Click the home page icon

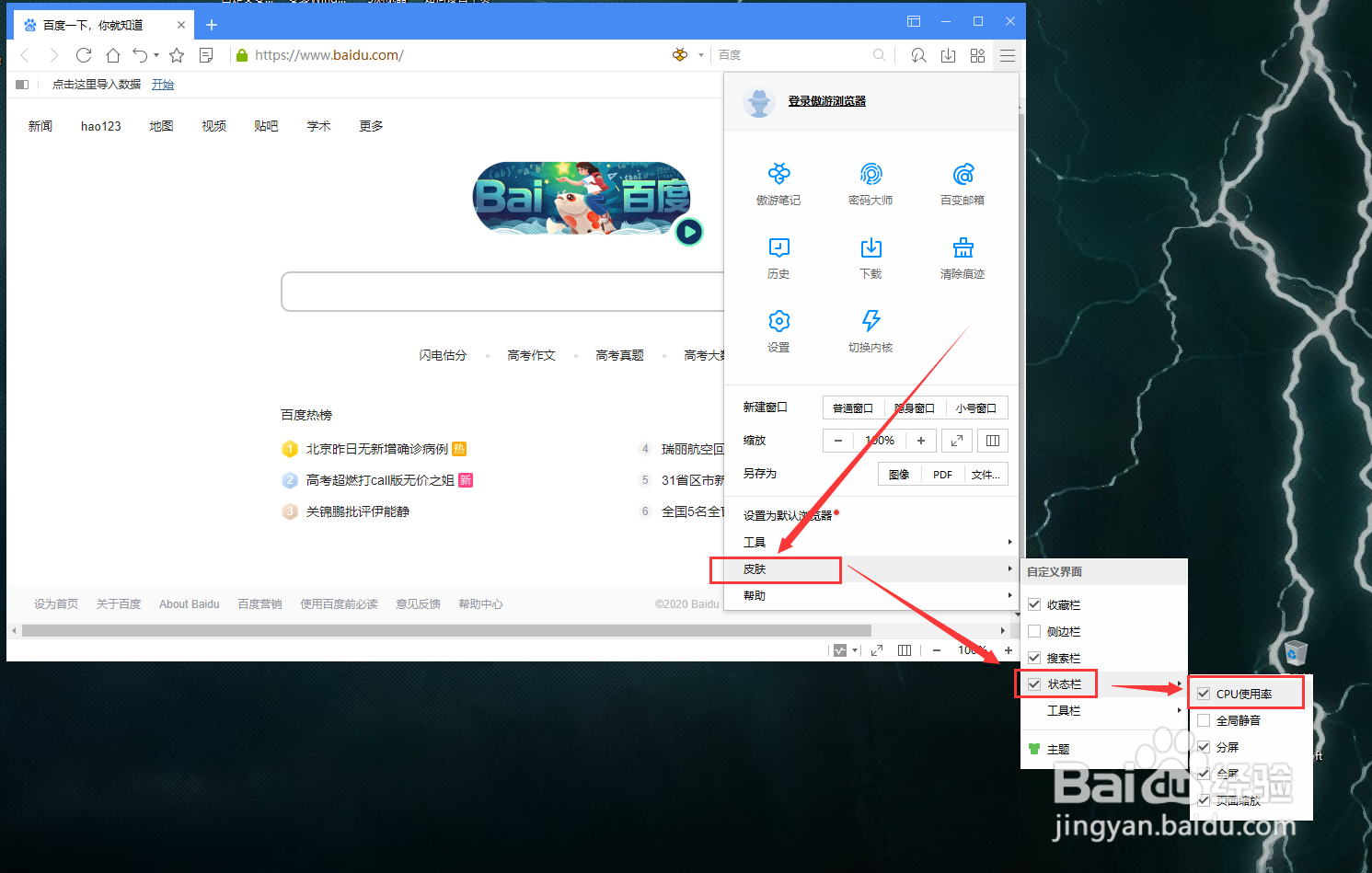pyautogui.click(x=112, y=55)
